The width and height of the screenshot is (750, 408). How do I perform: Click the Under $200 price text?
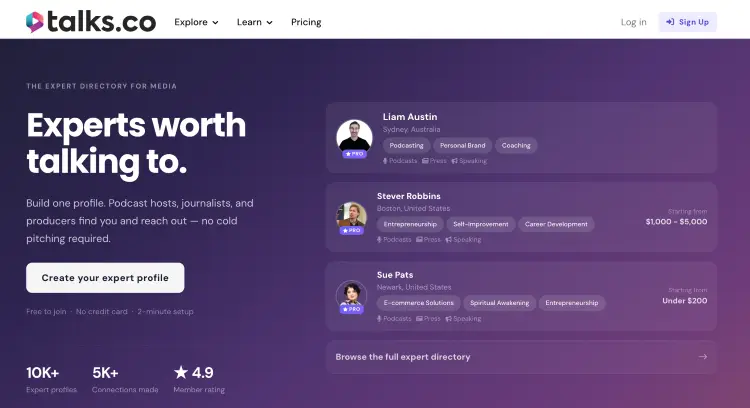click(684, 301)
